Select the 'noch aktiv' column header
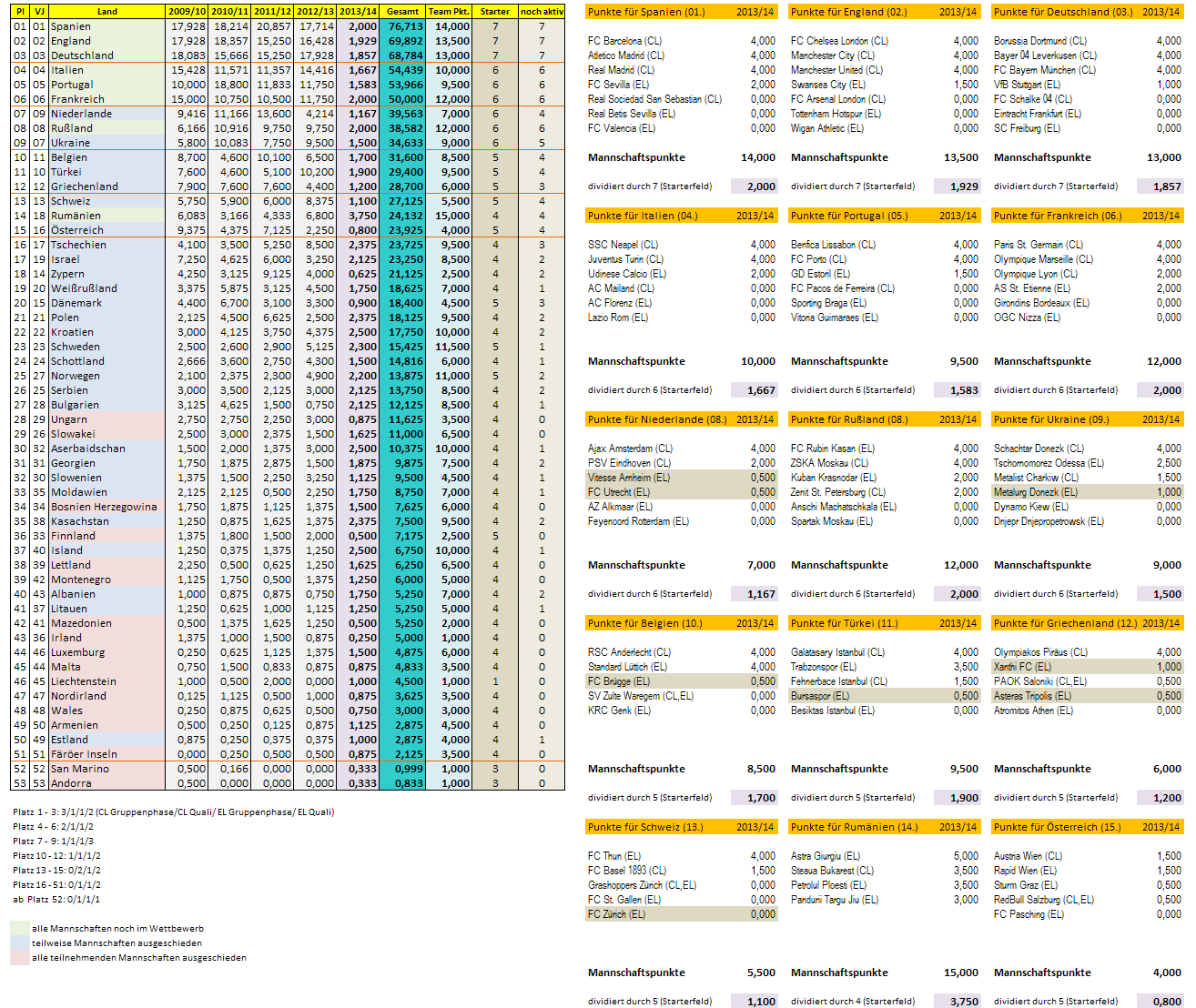Screen dimensions: 1196x1008 (x=542, y=12)
